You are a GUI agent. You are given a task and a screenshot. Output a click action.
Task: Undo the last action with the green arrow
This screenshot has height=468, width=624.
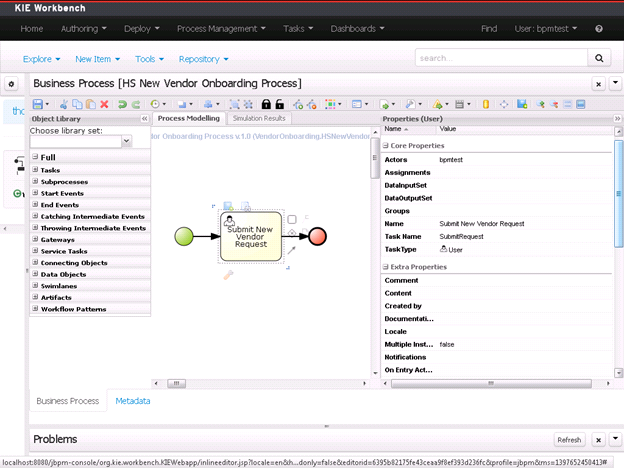122,104
